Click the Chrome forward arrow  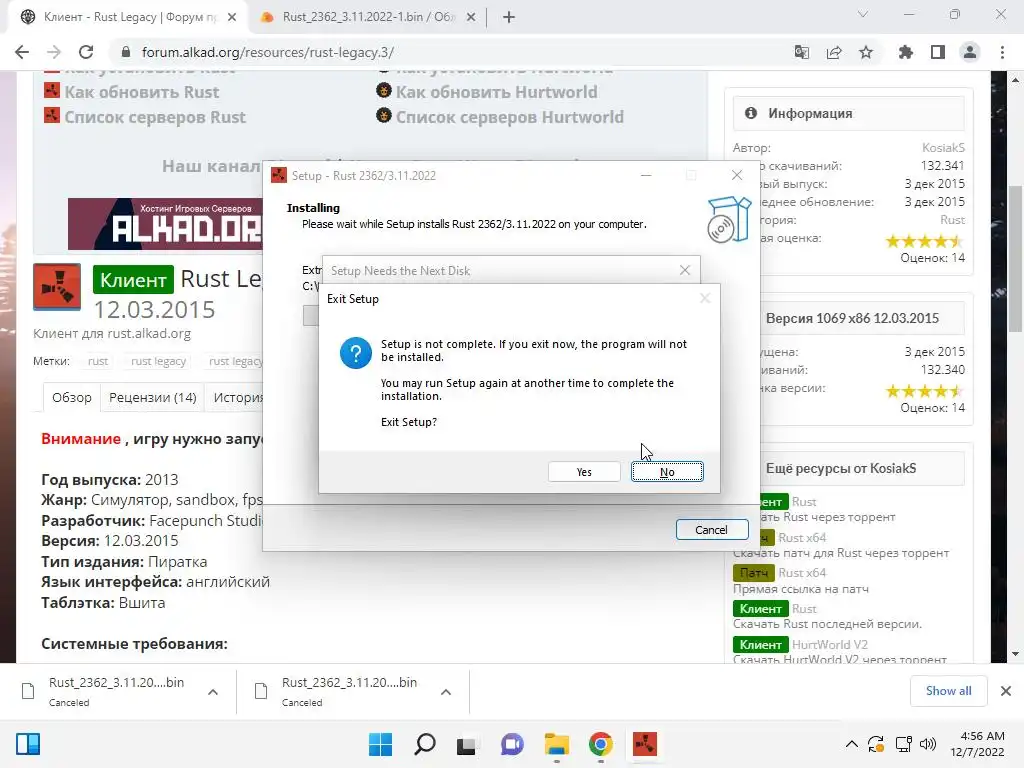tap(54, 52)
